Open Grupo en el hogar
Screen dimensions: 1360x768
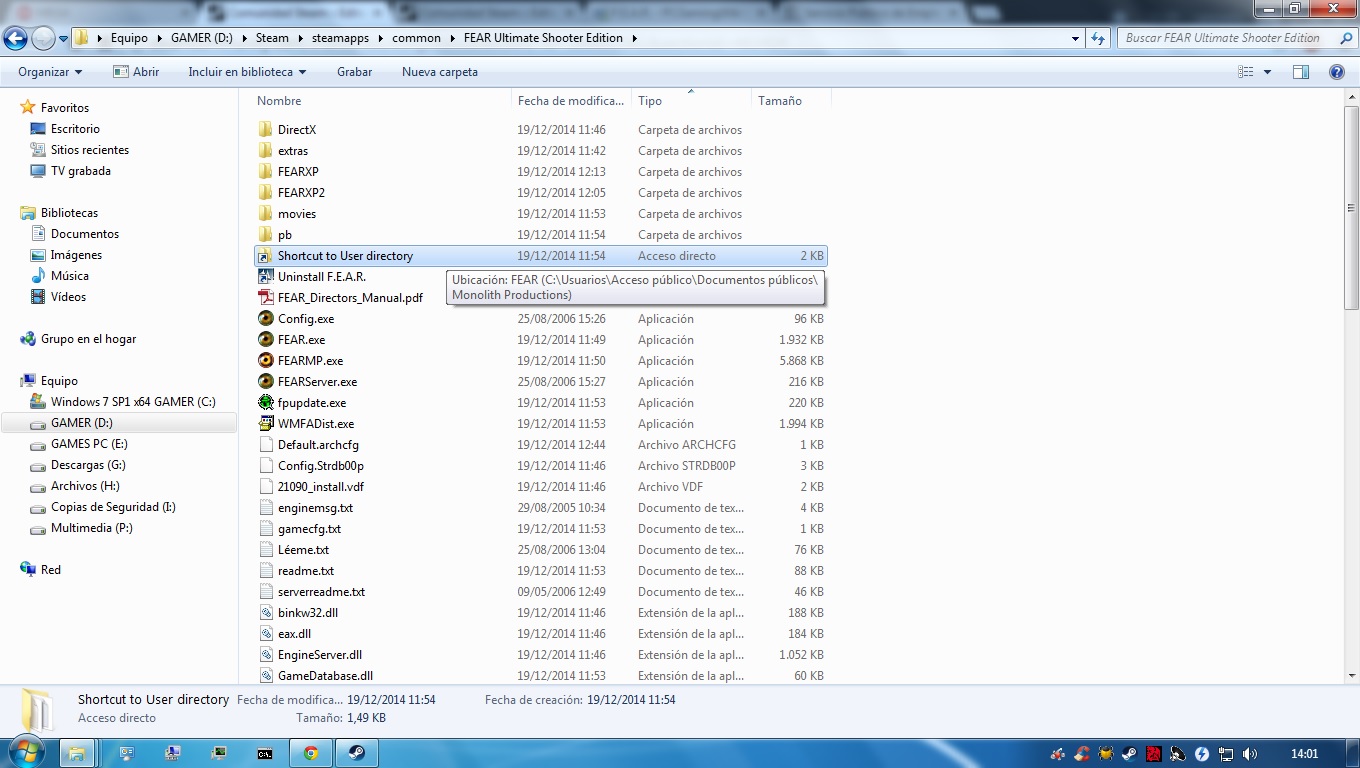pyautogui.click(x=88, y=339)
